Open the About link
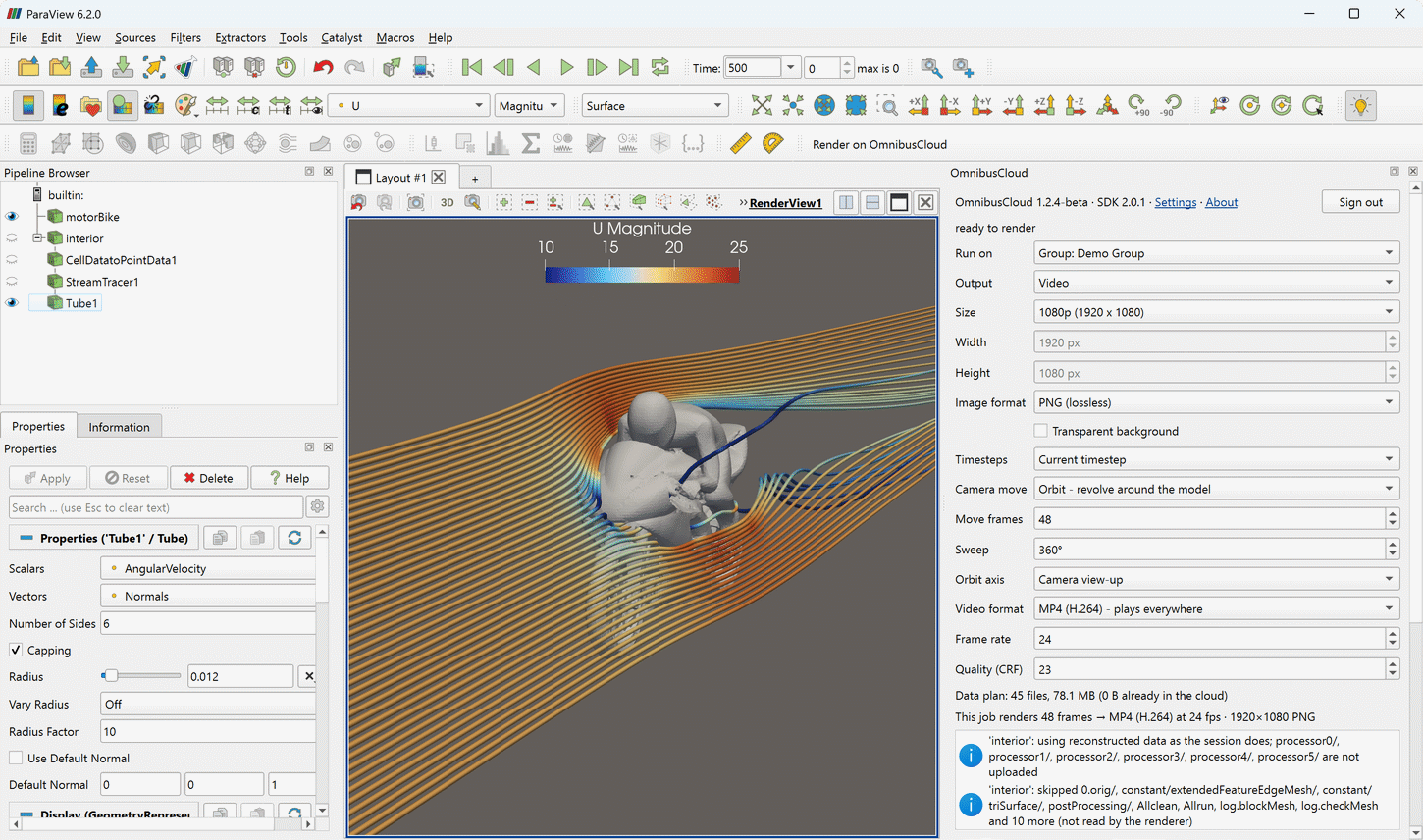Screen dimensions: 1423x840 [x=1221, y=202]
